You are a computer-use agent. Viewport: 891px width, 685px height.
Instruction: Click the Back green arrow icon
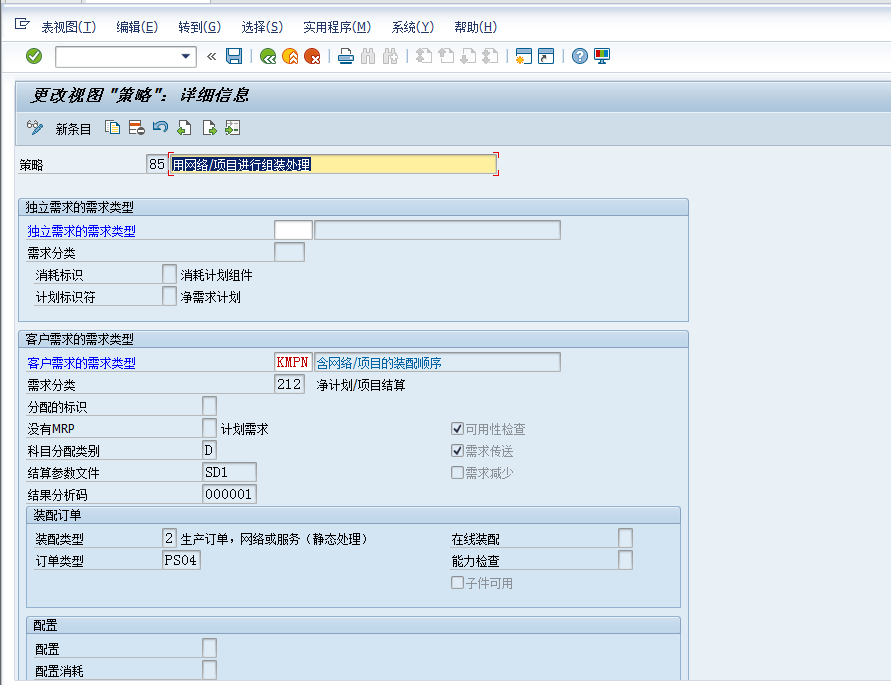[x=268, y=57]
